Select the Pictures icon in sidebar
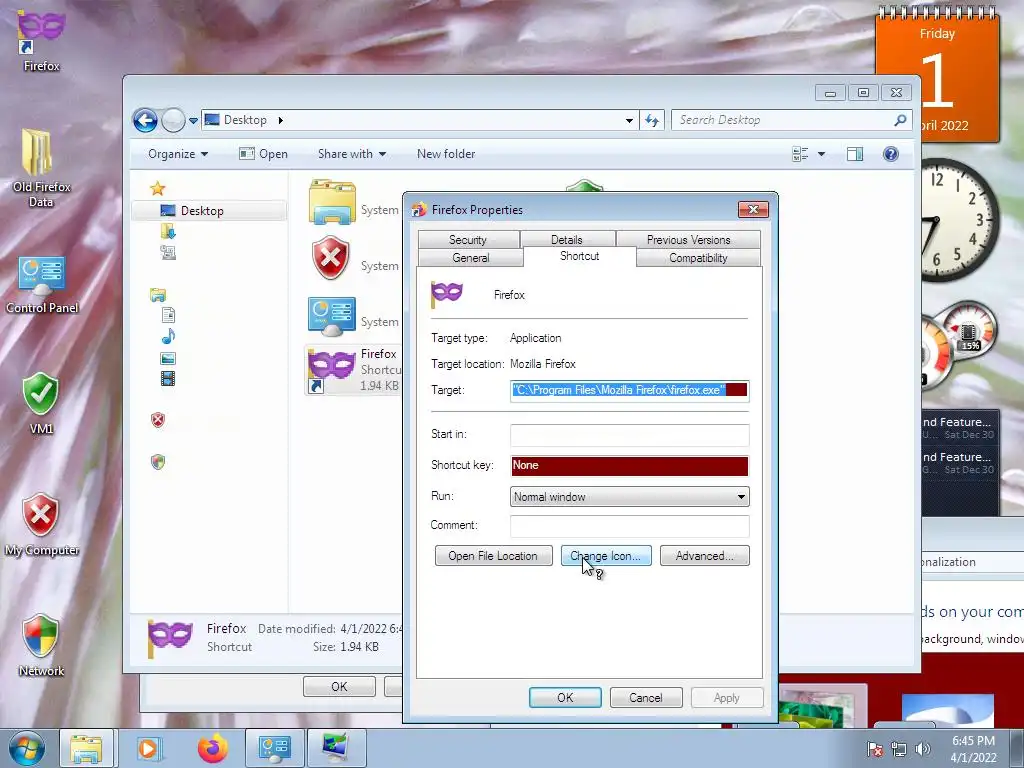This screenshot has width=1024, height=768. pos(168,358)
